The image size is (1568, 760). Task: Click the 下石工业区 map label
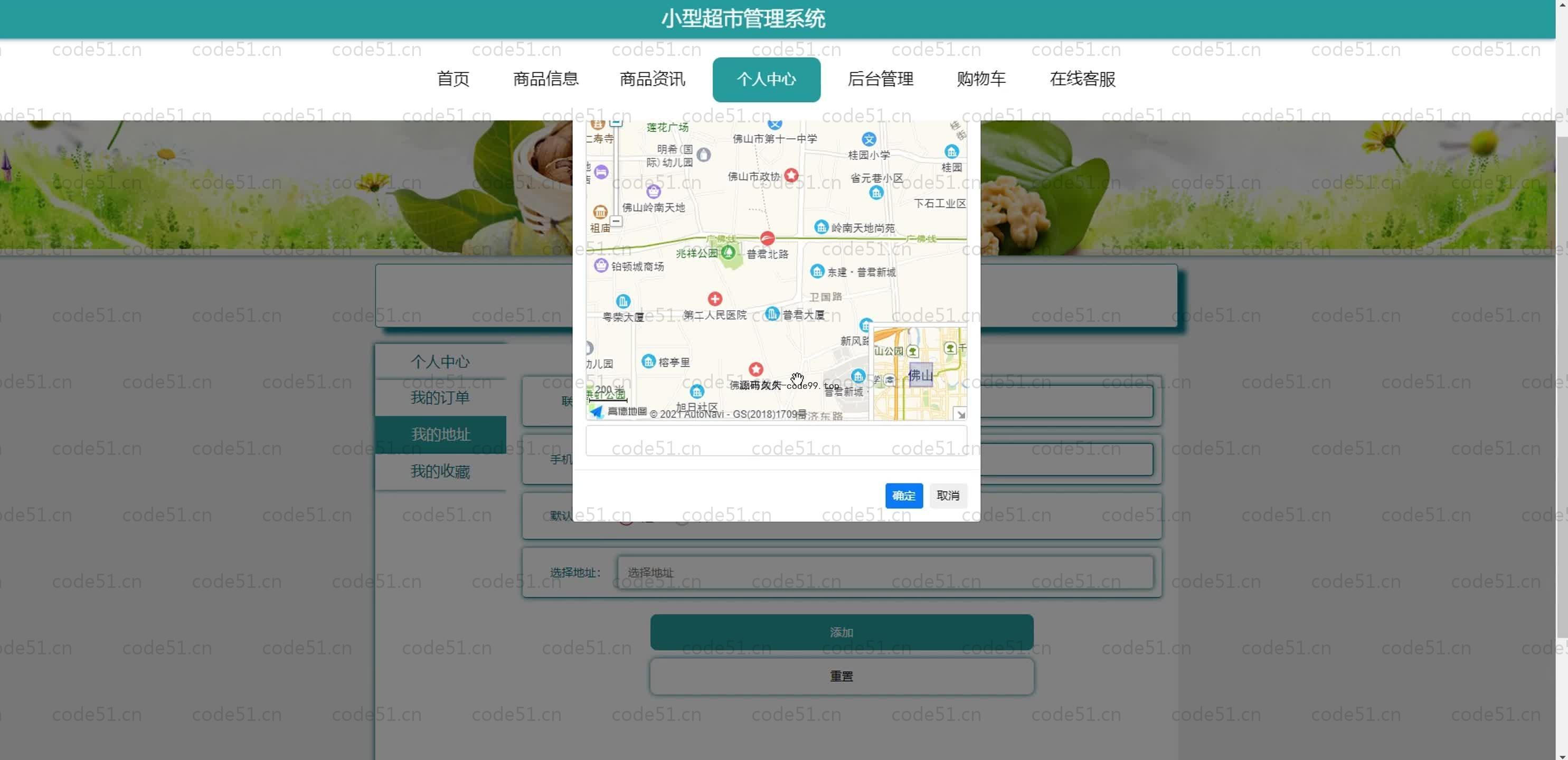click(939, 203)
